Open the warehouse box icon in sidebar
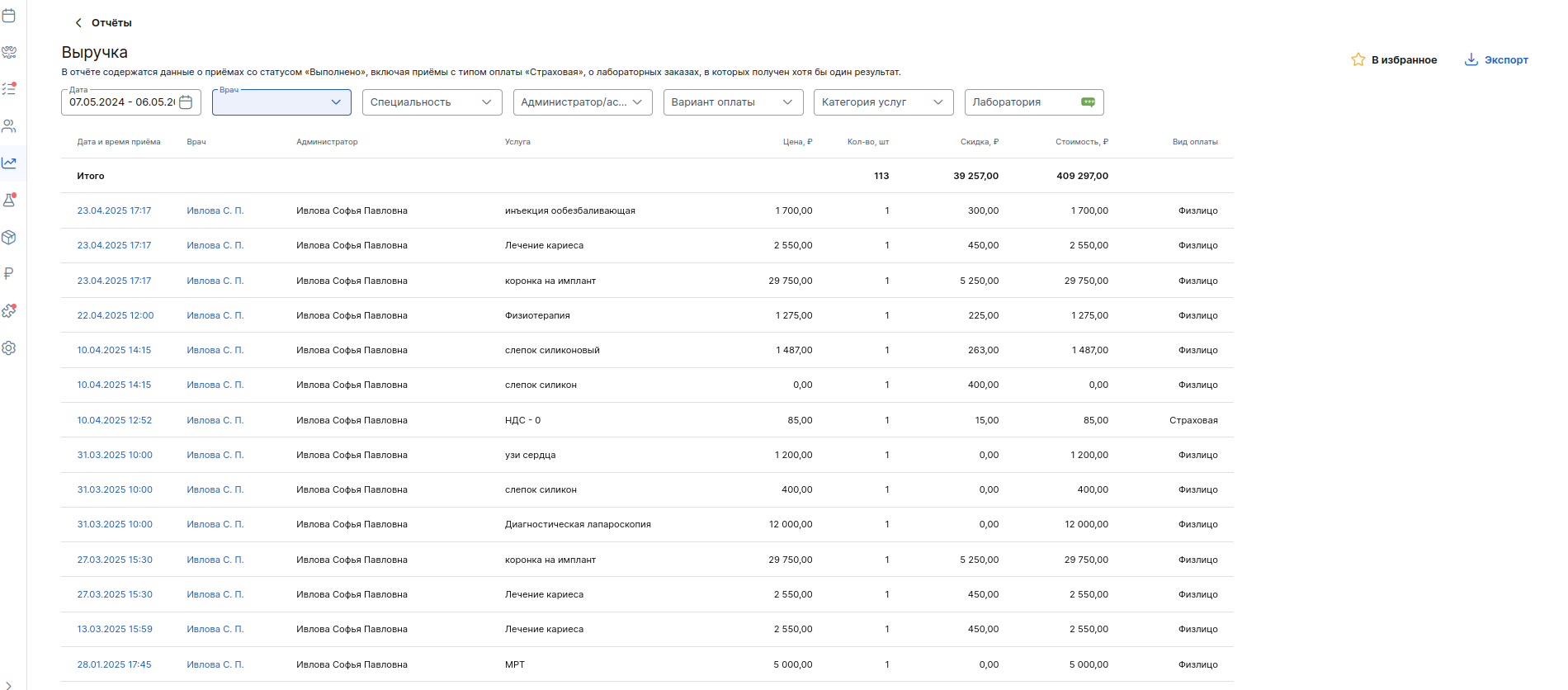 pos(9,238)
